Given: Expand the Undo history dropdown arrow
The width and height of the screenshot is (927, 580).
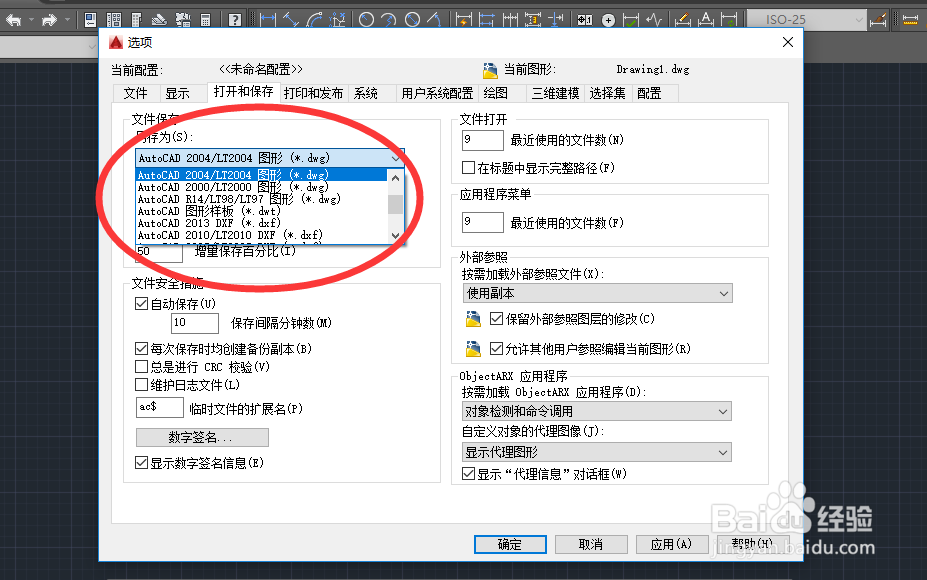Looking at the screenshot, I should pyautogui.click(x=31, y=20).
